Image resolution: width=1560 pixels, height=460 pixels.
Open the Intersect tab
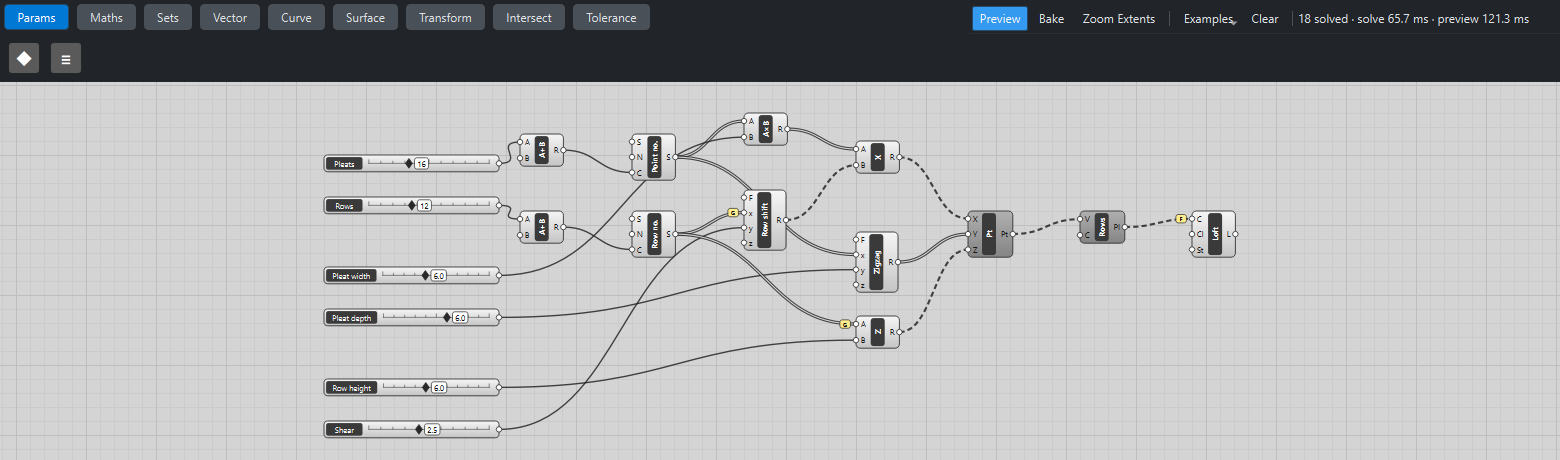(529, 17)
